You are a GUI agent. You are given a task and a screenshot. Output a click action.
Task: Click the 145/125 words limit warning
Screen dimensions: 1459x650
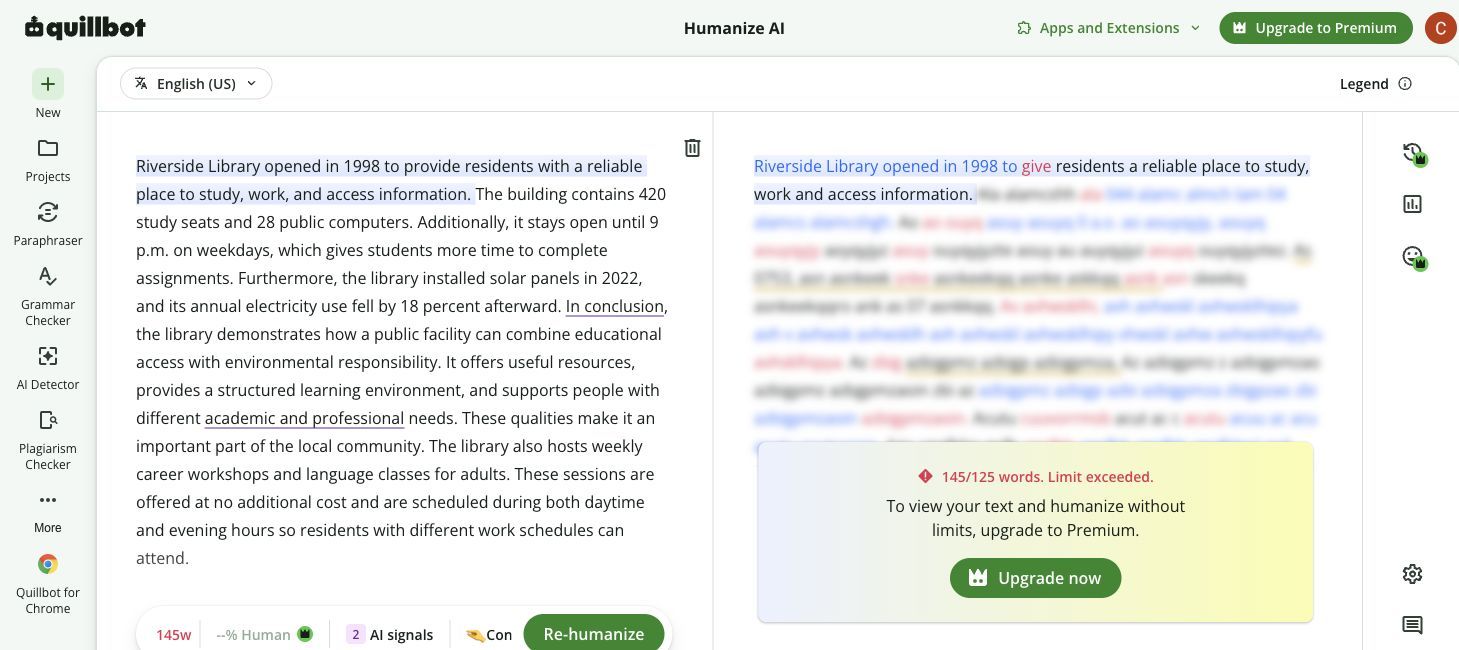[x=1035, y=477]
